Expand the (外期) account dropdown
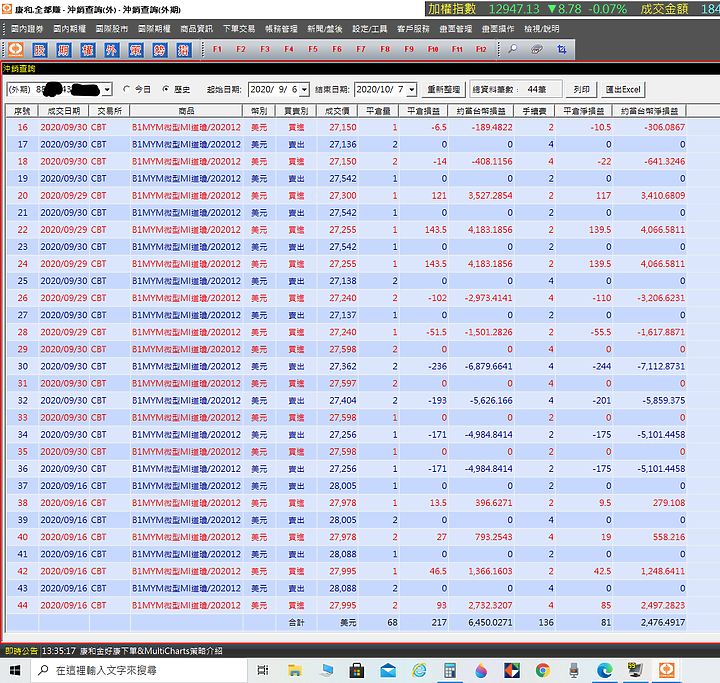 pos(107,89)
